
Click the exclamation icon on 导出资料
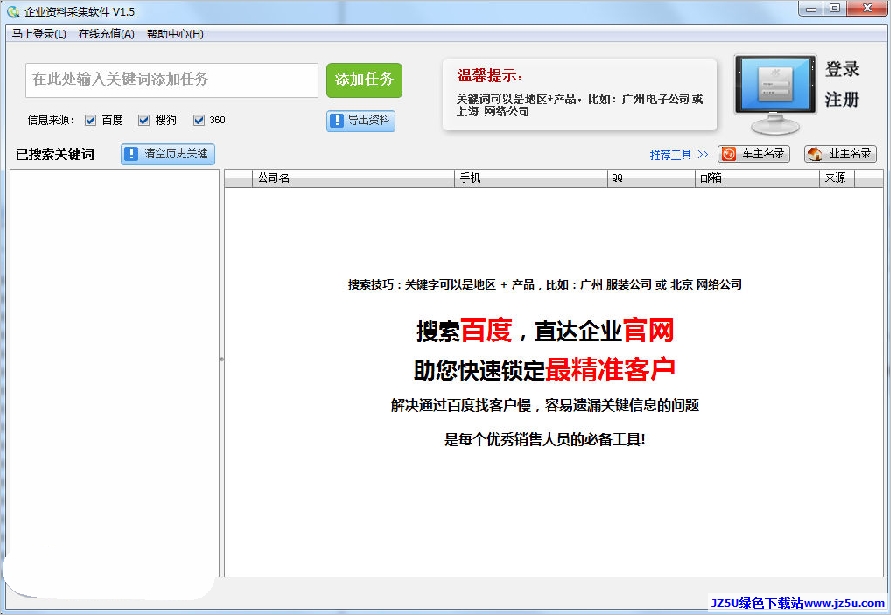coord(336,120)
